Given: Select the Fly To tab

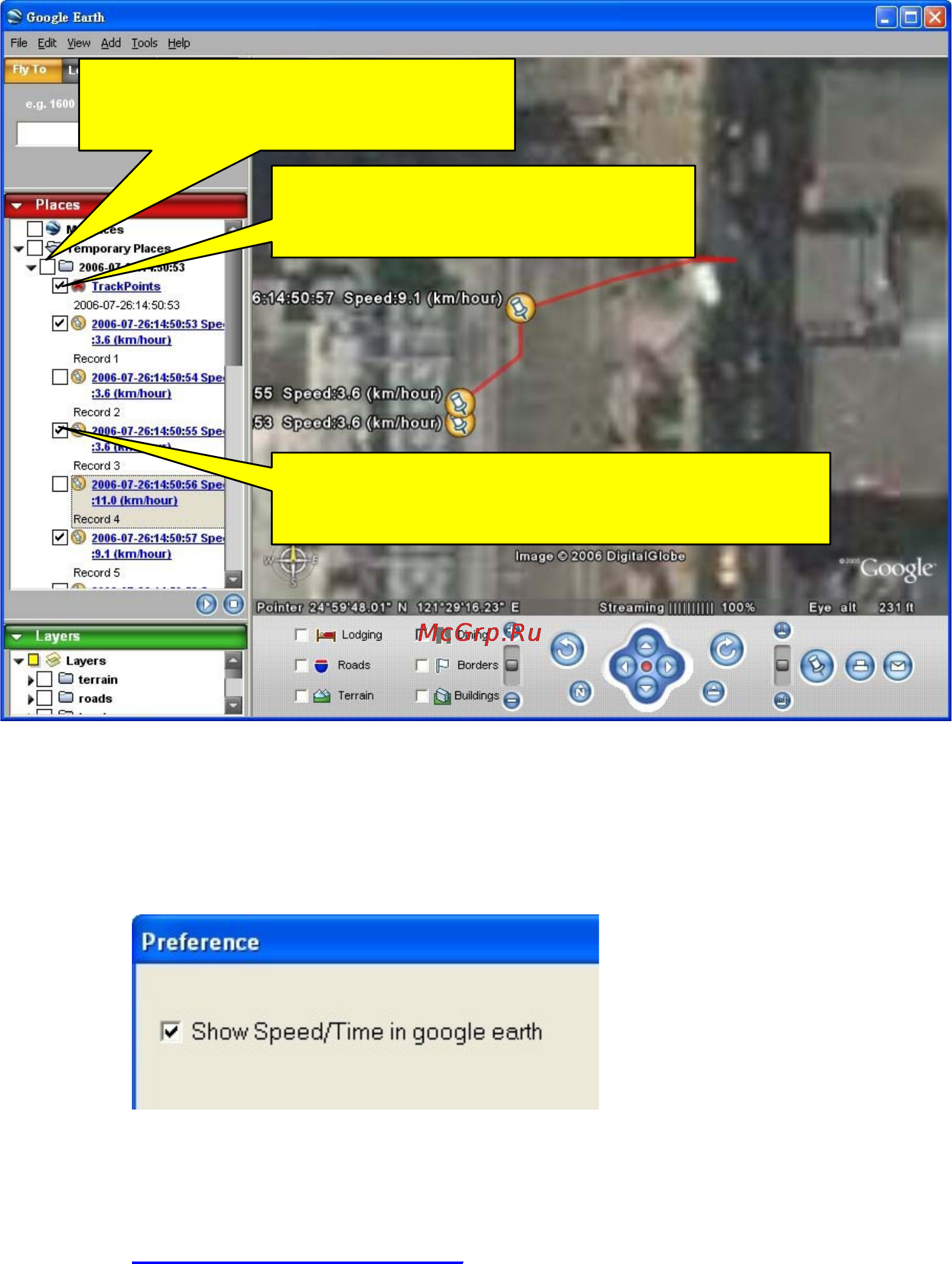Looking at the screenshot, I should point(33,69).
